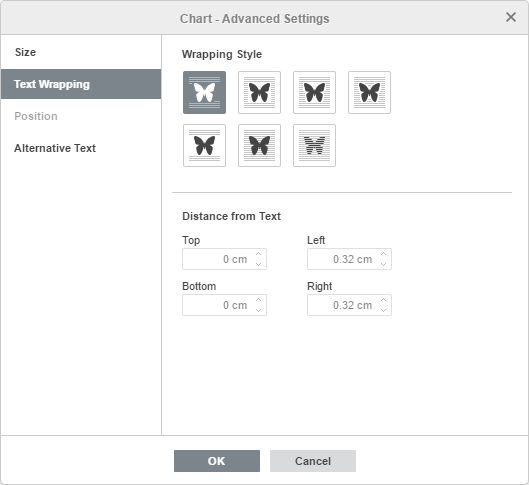Image resolution: width=529 pixels, height=485 pixels.
Task: Decrease the Bottom distance value
Action: [258, 310]
